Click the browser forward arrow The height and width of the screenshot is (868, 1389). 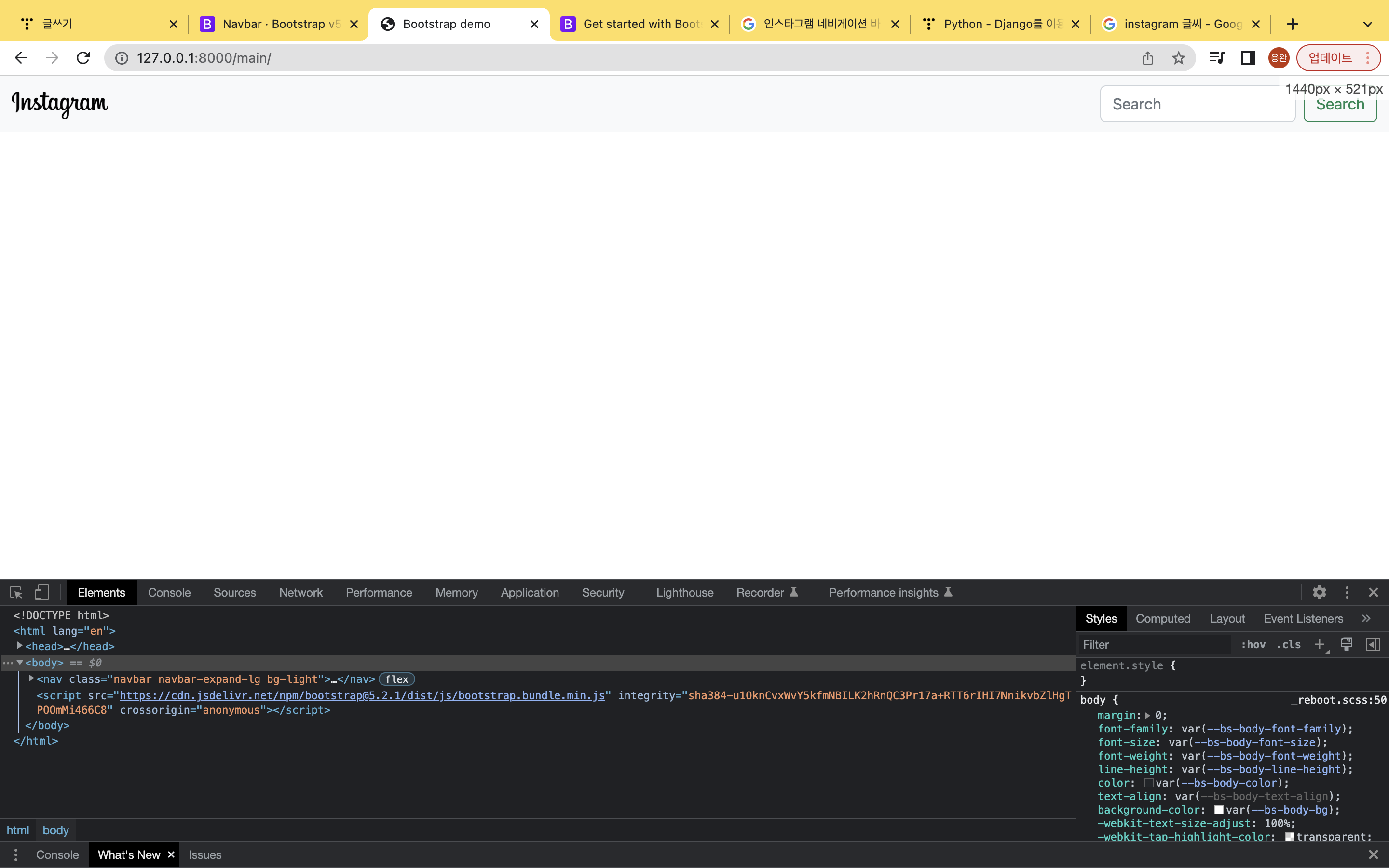click(x=52, y=58)
